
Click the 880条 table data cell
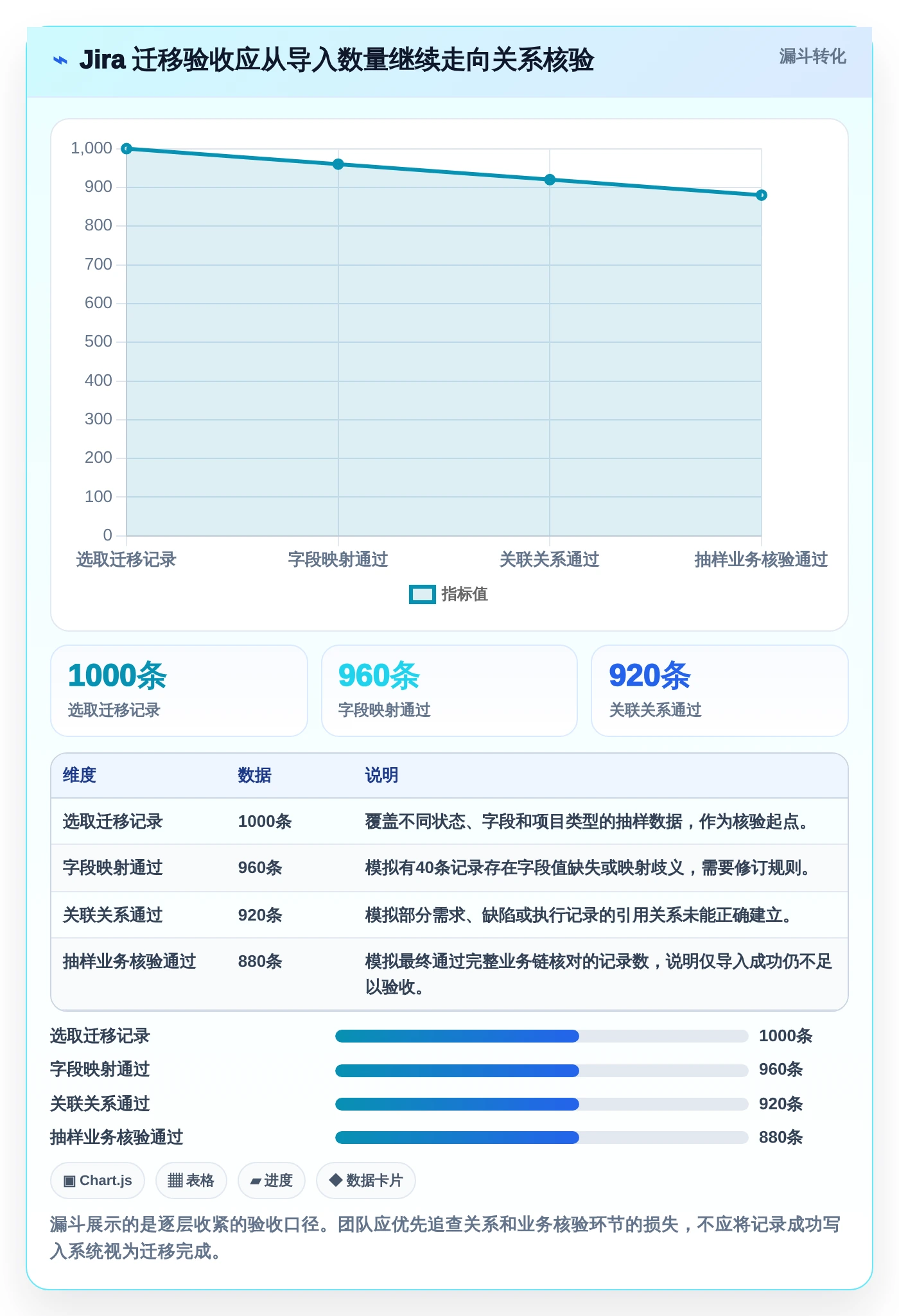[x=260, y=962]
